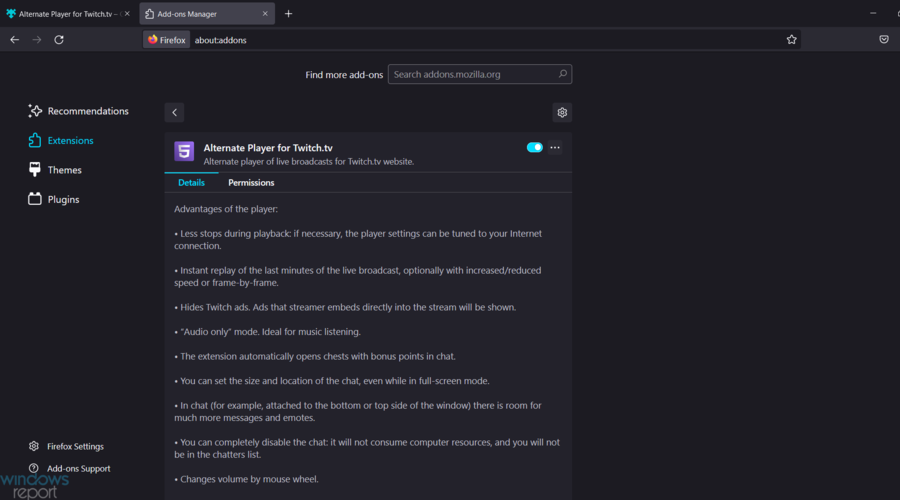Go back using the browser back arrow
This screenshot has width=900, height=500.
pos(14,40)
